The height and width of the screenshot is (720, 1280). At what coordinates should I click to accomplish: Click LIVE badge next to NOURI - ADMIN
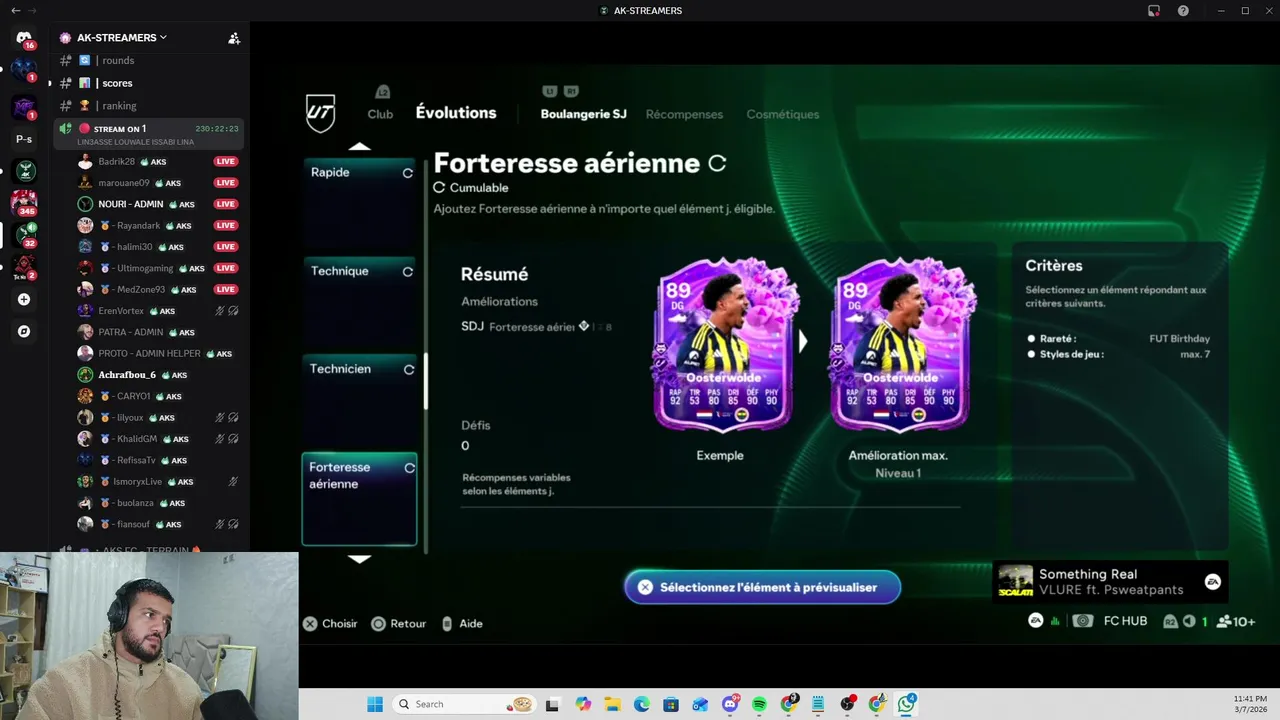click(x=225, y=204)
